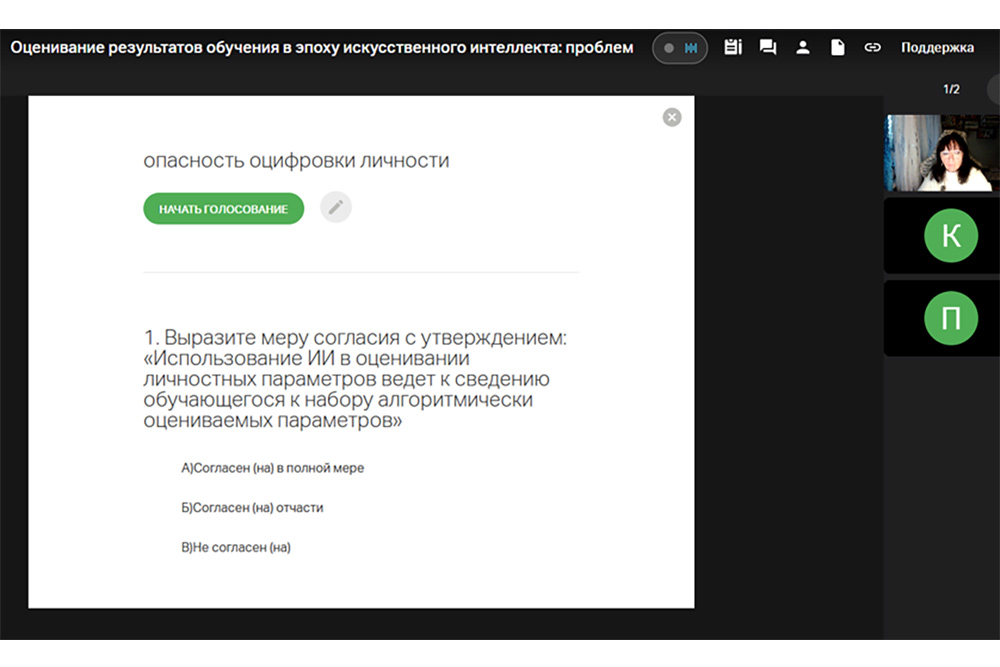This screenshot has width=1000, height=667.
Task: Close the poll dialog with X
Action: [672, 117]
